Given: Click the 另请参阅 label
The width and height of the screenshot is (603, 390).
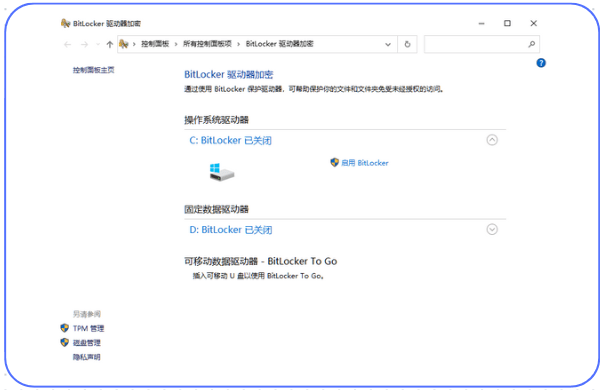Looking at the screenshot, I should 87,314.
